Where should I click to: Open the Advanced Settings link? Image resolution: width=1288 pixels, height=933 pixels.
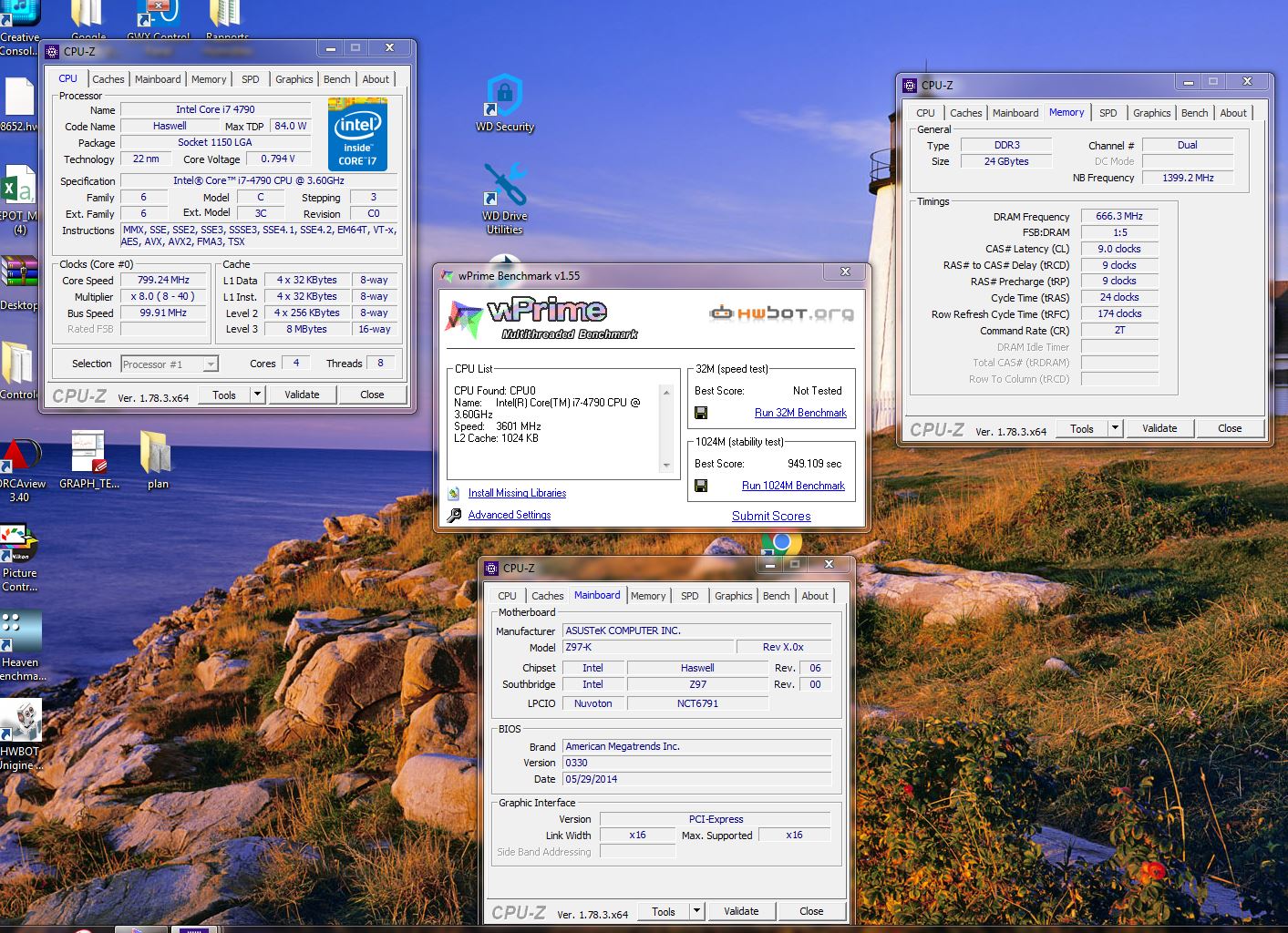[x=509, y=515]
